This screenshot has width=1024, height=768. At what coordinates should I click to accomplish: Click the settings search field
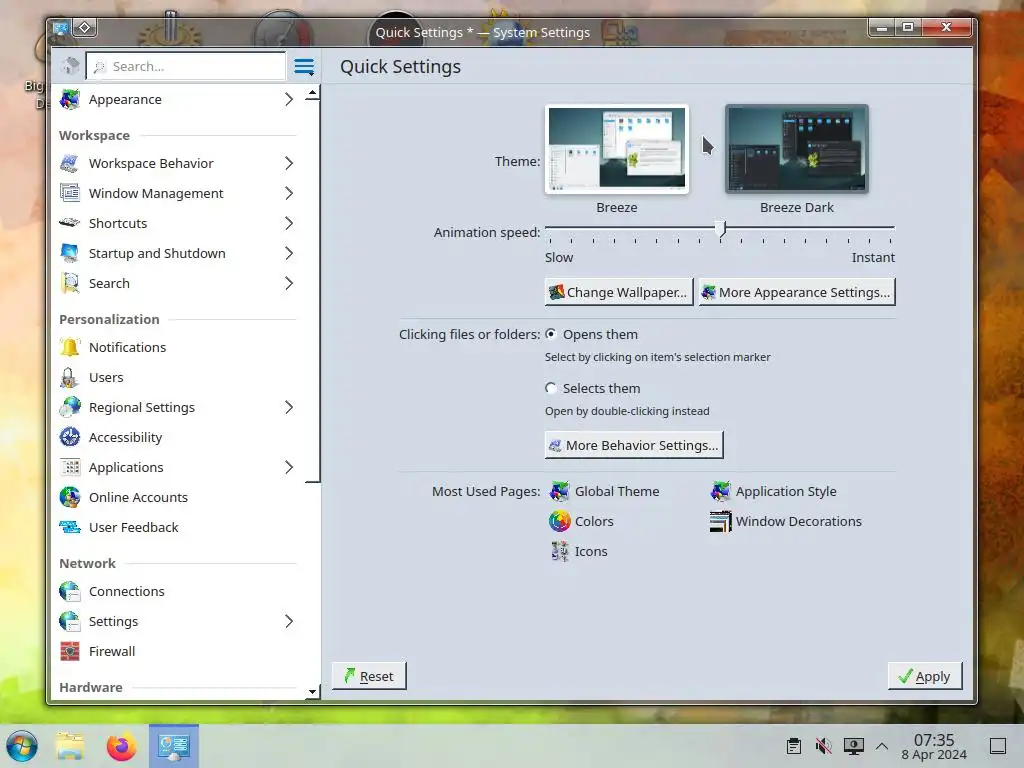point(186,66)
